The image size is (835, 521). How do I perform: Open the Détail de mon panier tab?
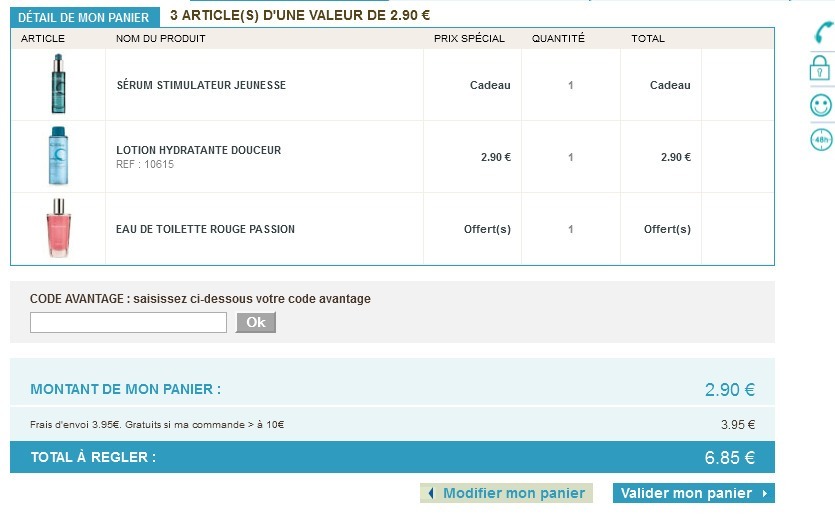[x=84, y=17]
